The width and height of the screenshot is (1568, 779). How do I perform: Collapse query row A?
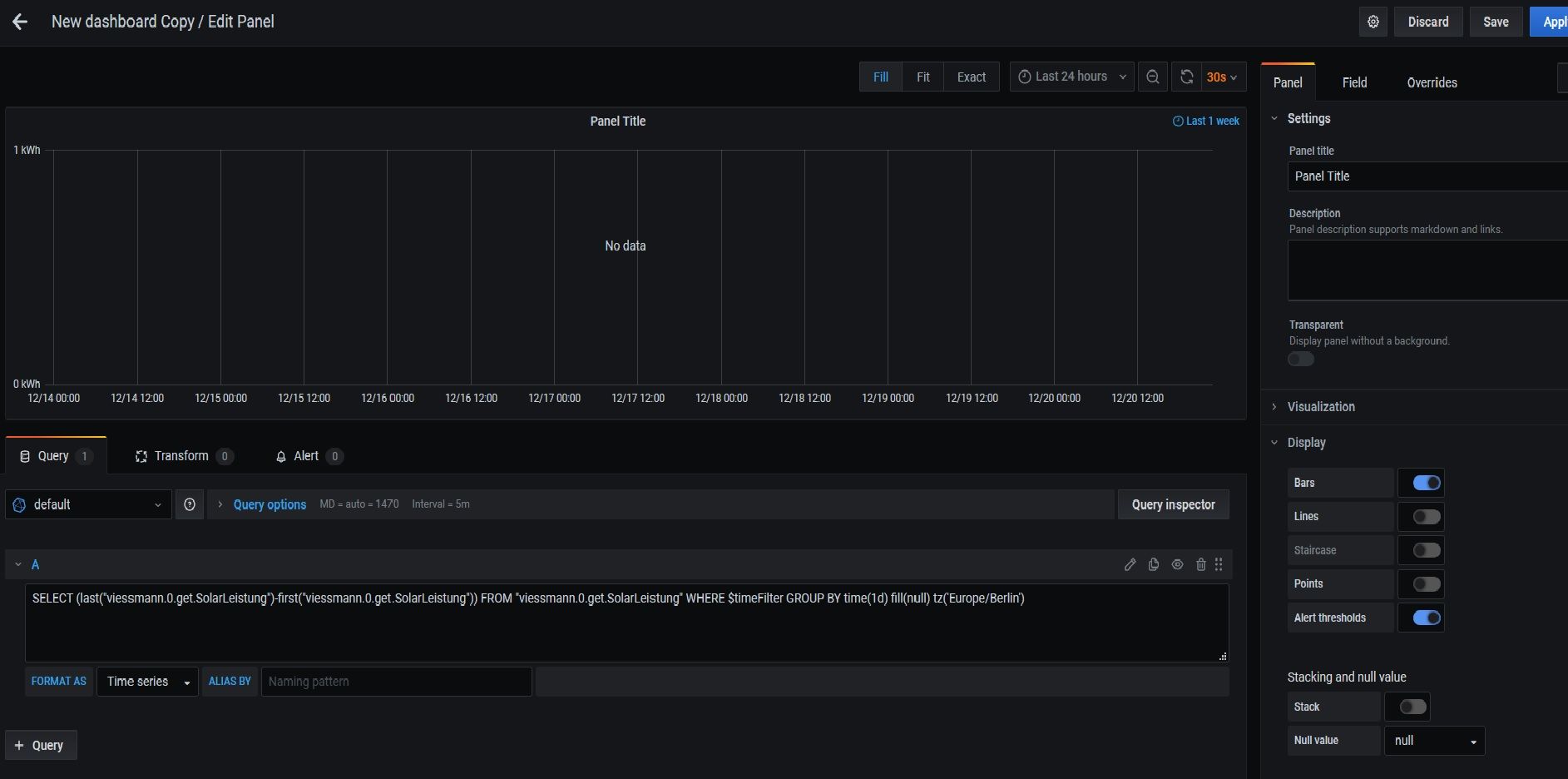pyautogui.click(x=18, y=564)
